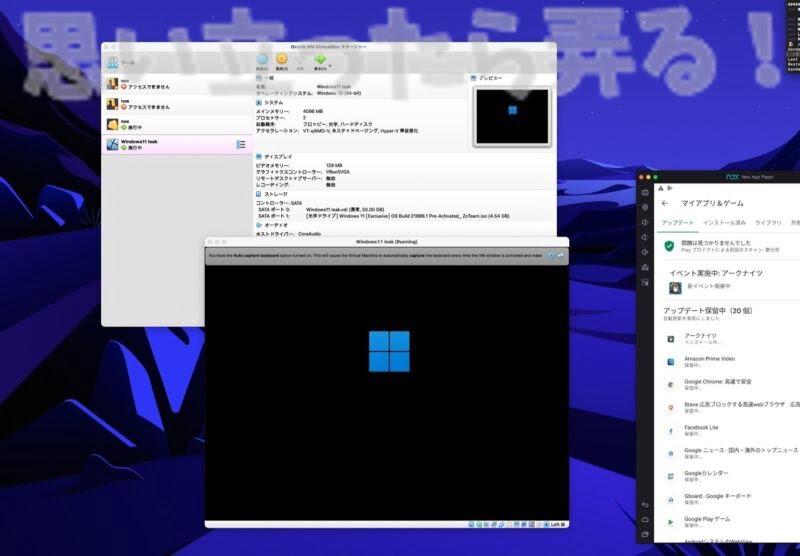Select the Windows11 leak VM entry
800x556 pixels.
178,144
